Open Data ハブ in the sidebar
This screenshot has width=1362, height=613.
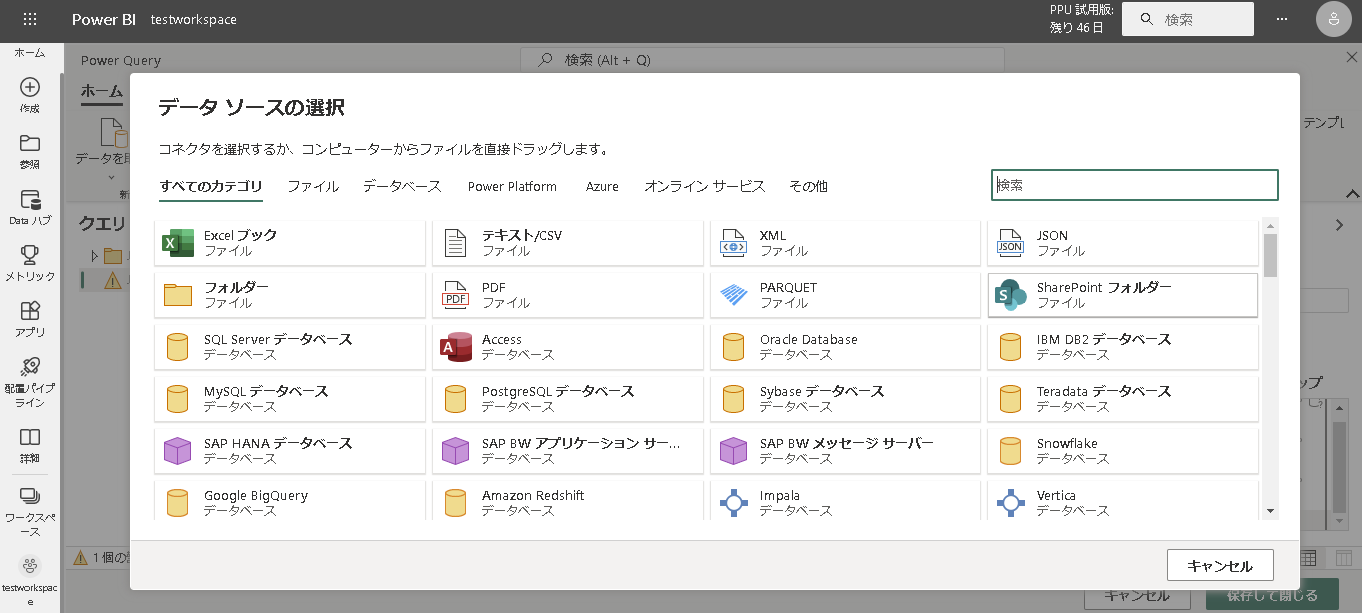coord(30,208)
